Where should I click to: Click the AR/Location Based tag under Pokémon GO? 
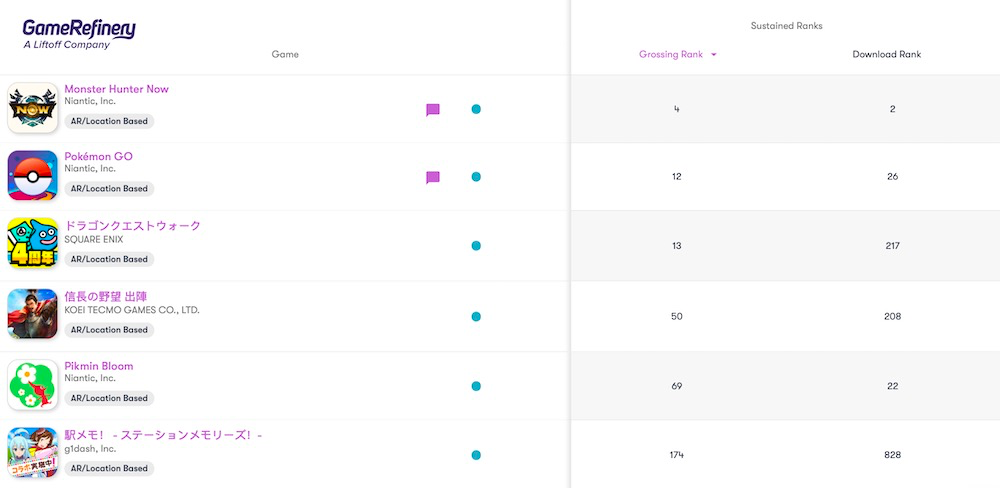tap(109, 188)
